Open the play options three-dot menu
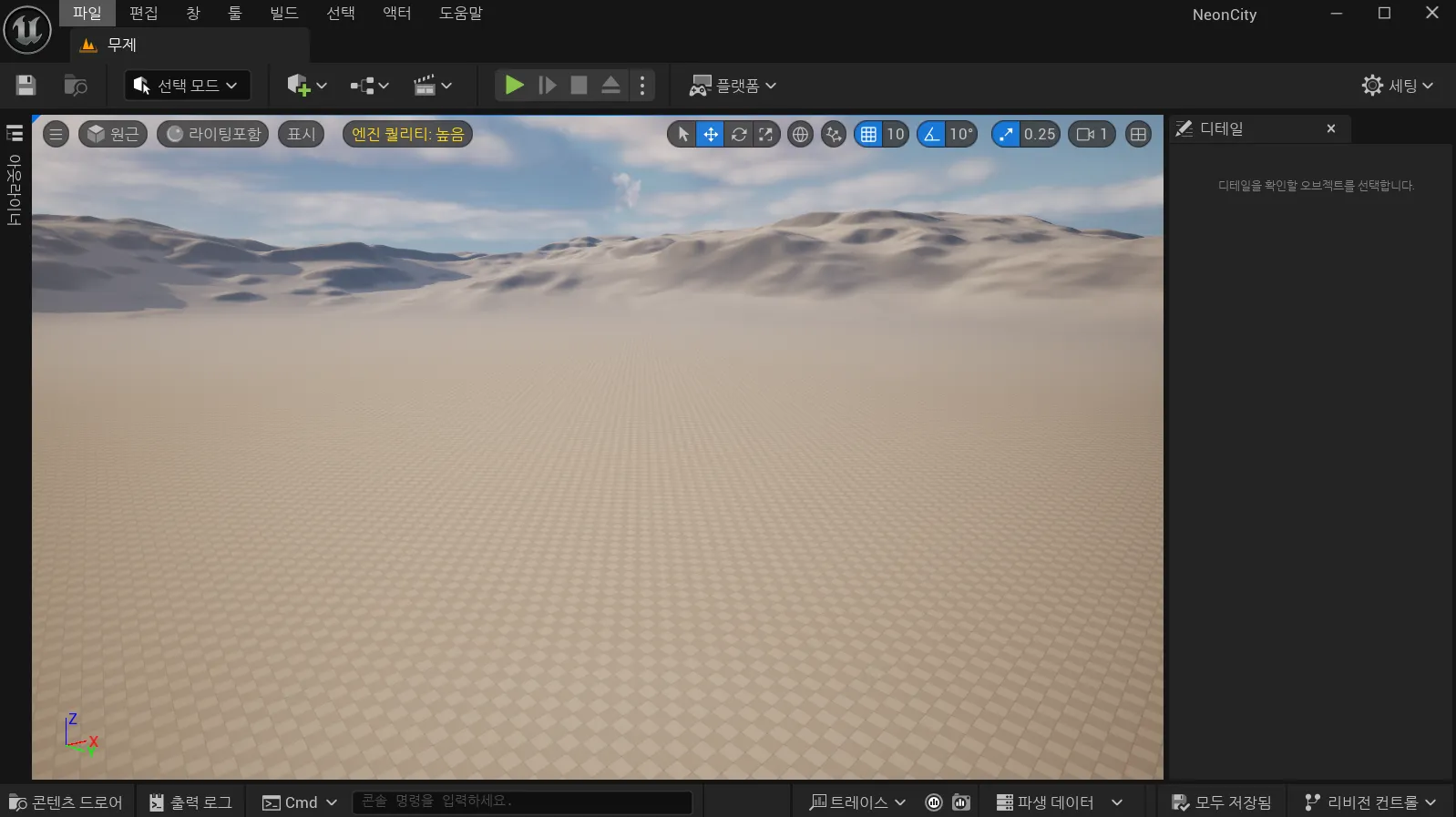This screenshot has height=817, width=1456. pos(642,86)
